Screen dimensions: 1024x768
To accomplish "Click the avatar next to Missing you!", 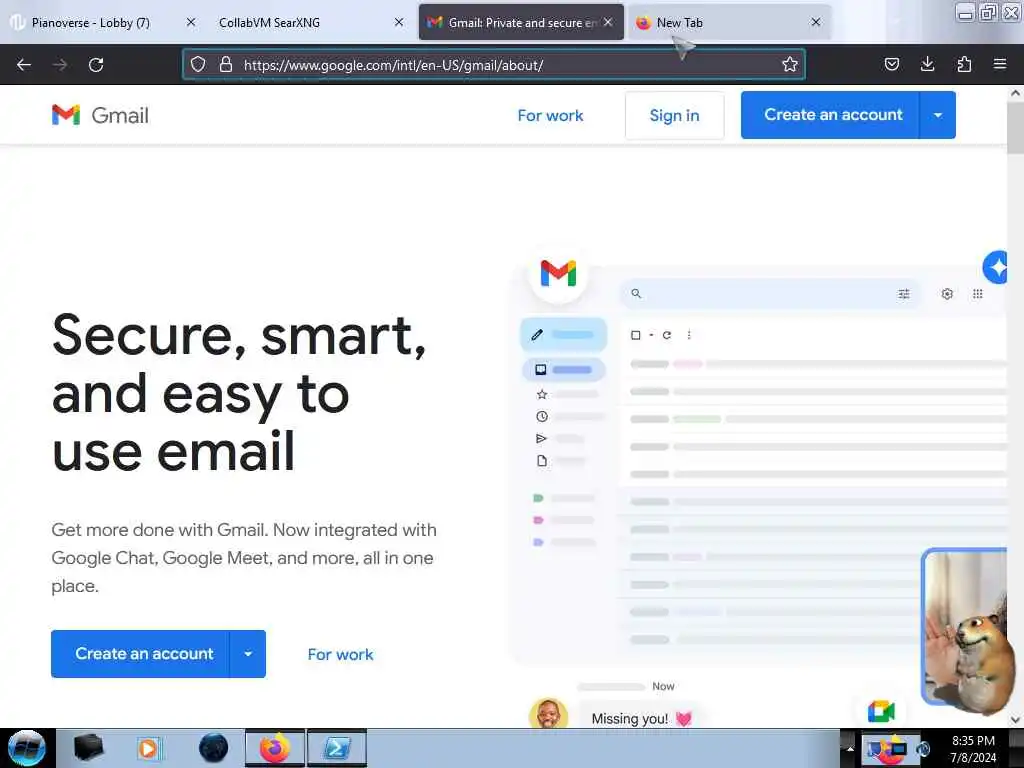I will click(548, 713).
